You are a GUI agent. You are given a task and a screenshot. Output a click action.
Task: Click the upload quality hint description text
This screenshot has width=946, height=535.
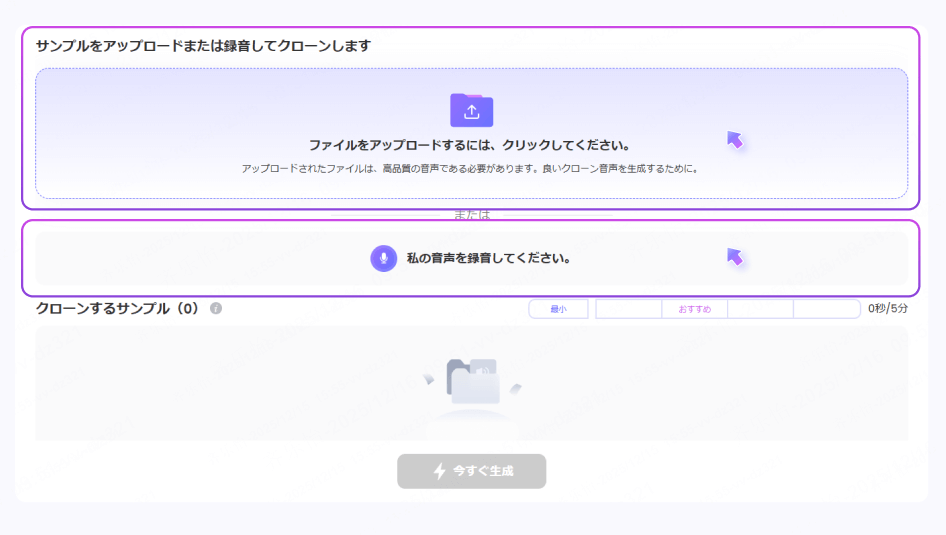point(470,169)
